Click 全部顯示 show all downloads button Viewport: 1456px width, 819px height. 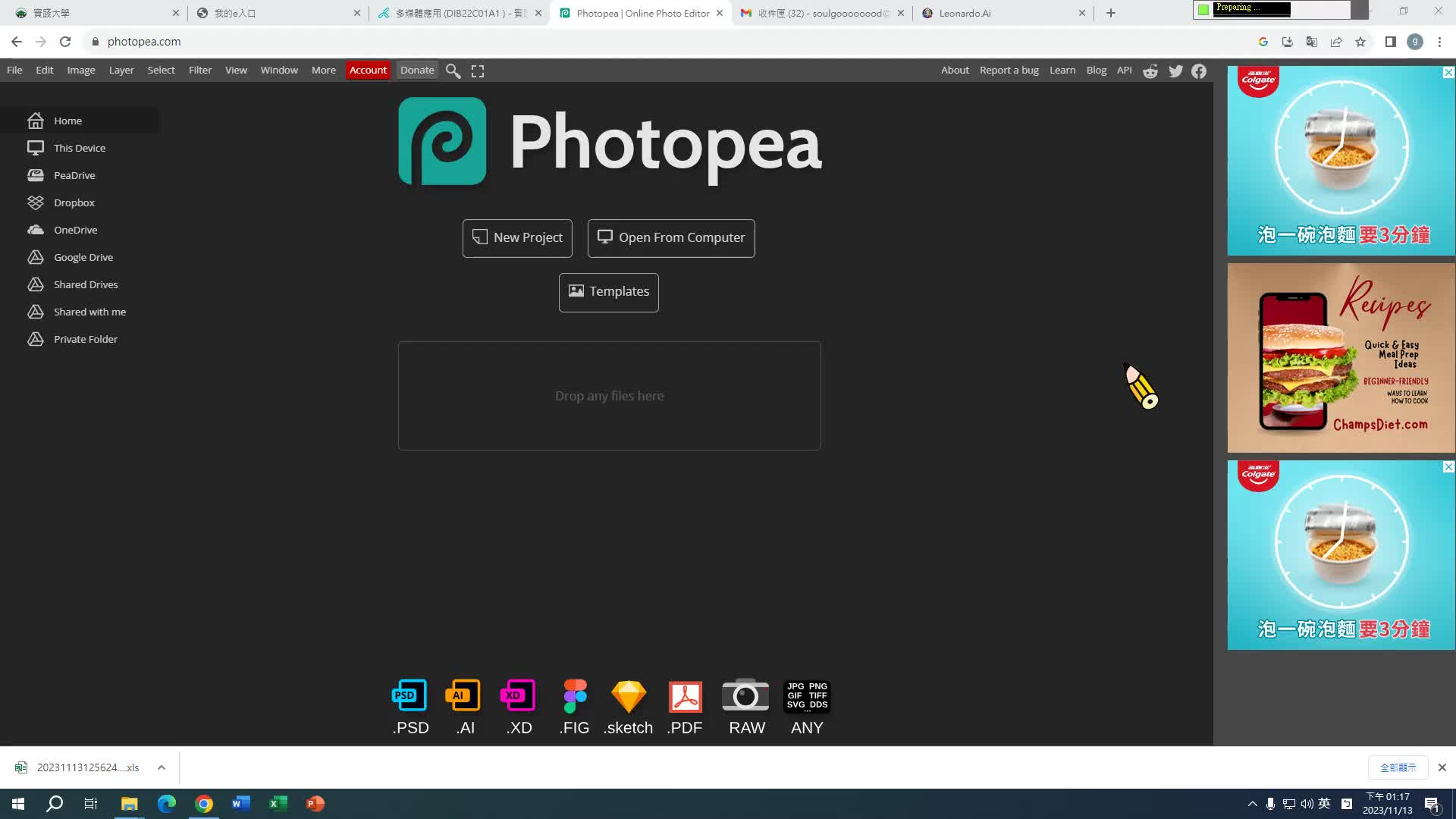(x=1398, y=767)
